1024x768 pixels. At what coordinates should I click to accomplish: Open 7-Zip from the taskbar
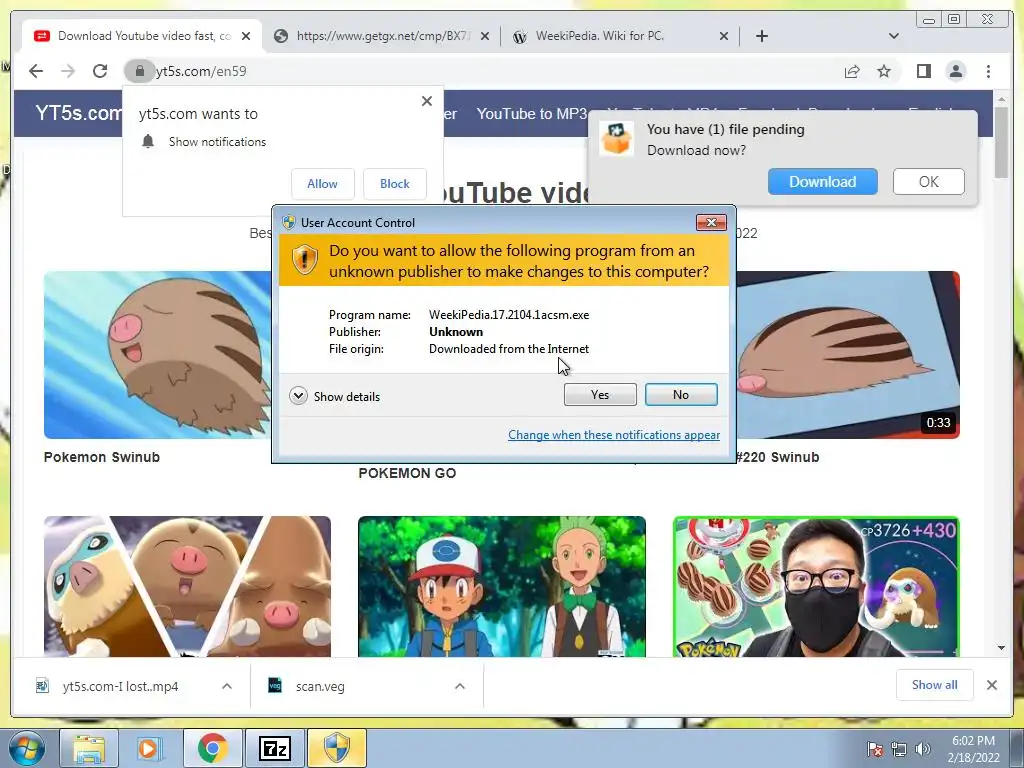click(x=274, y=748)
